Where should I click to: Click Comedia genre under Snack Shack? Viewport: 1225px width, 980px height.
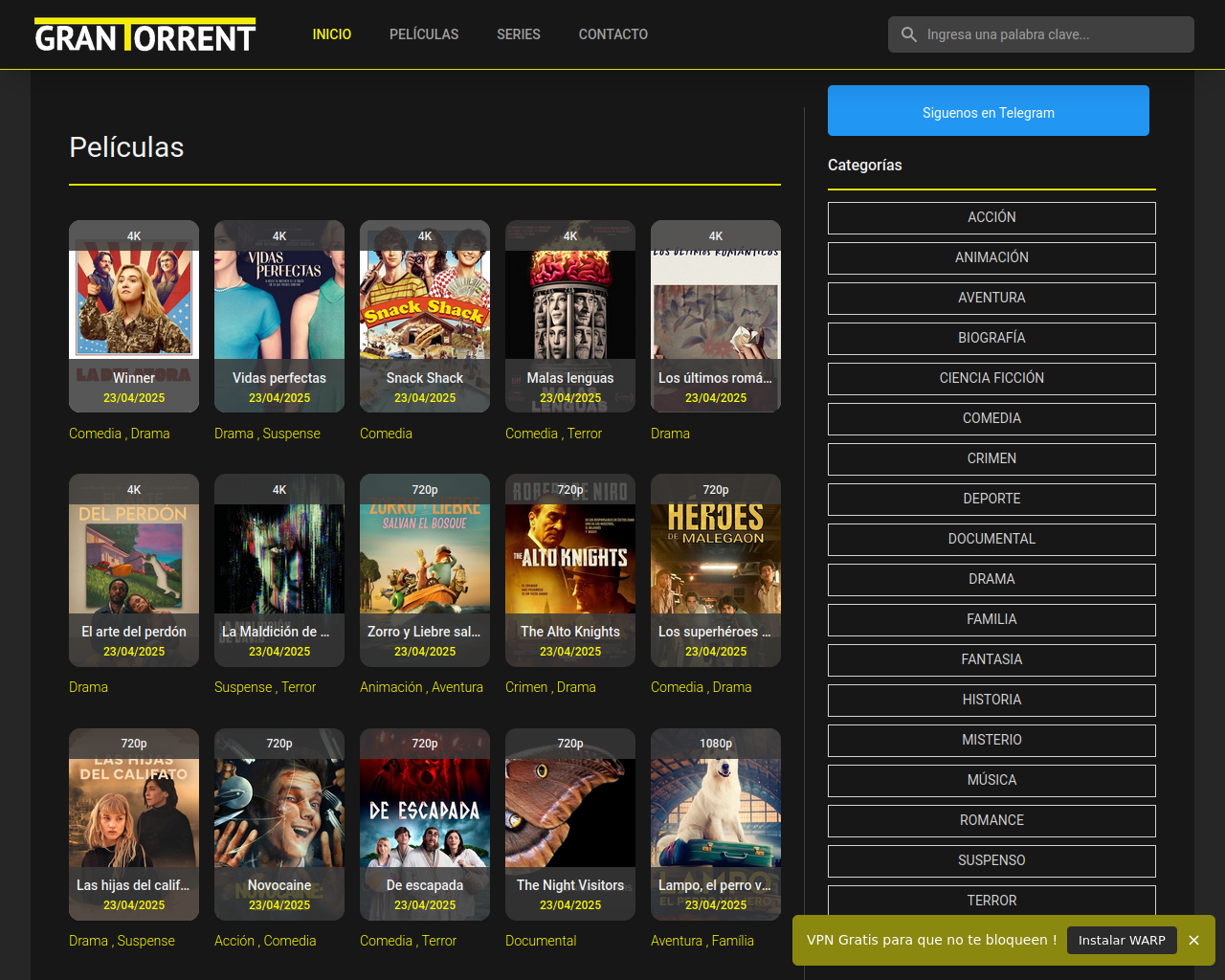coord(386,434)
